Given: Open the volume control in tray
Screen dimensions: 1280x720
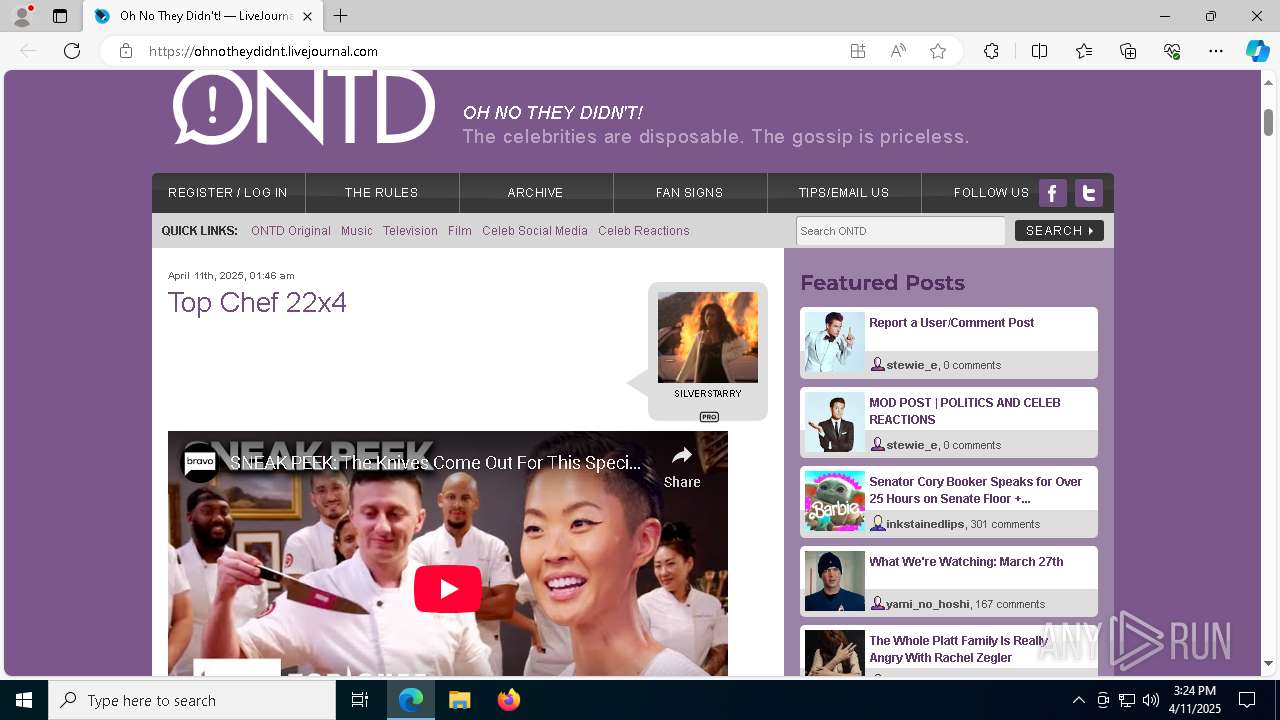Looking at the screenshot, I should 1150,700.
